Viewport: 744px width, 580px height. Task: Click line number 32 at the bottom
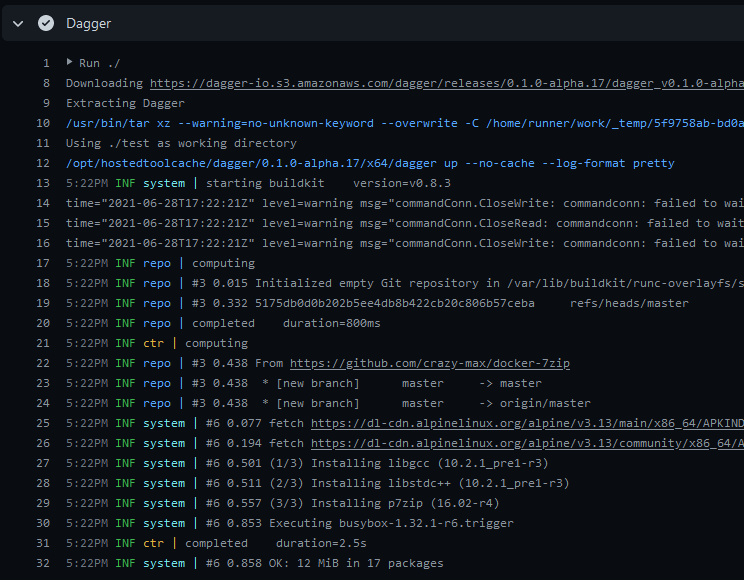pyautogui.click(x=43, y=563)
